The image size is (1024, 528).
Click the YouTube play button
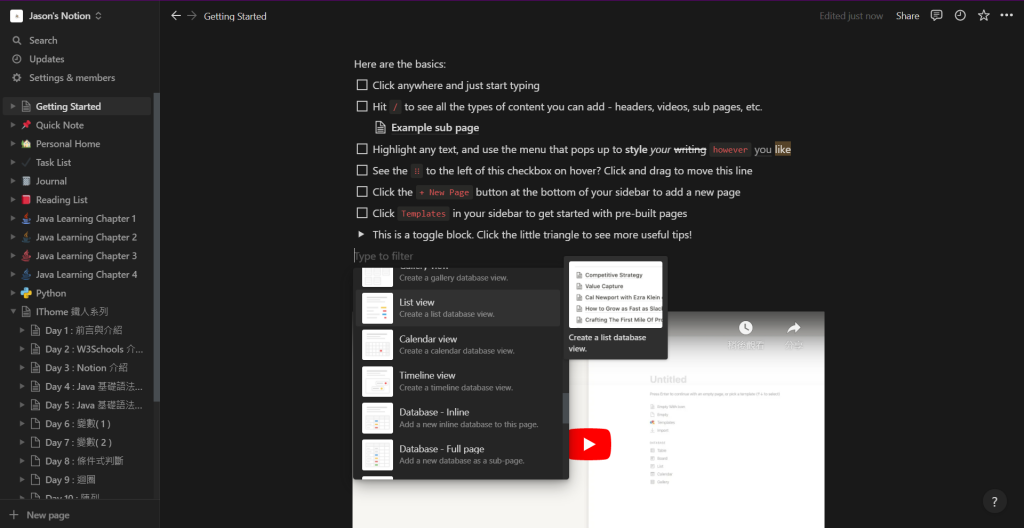click(589, 444)
